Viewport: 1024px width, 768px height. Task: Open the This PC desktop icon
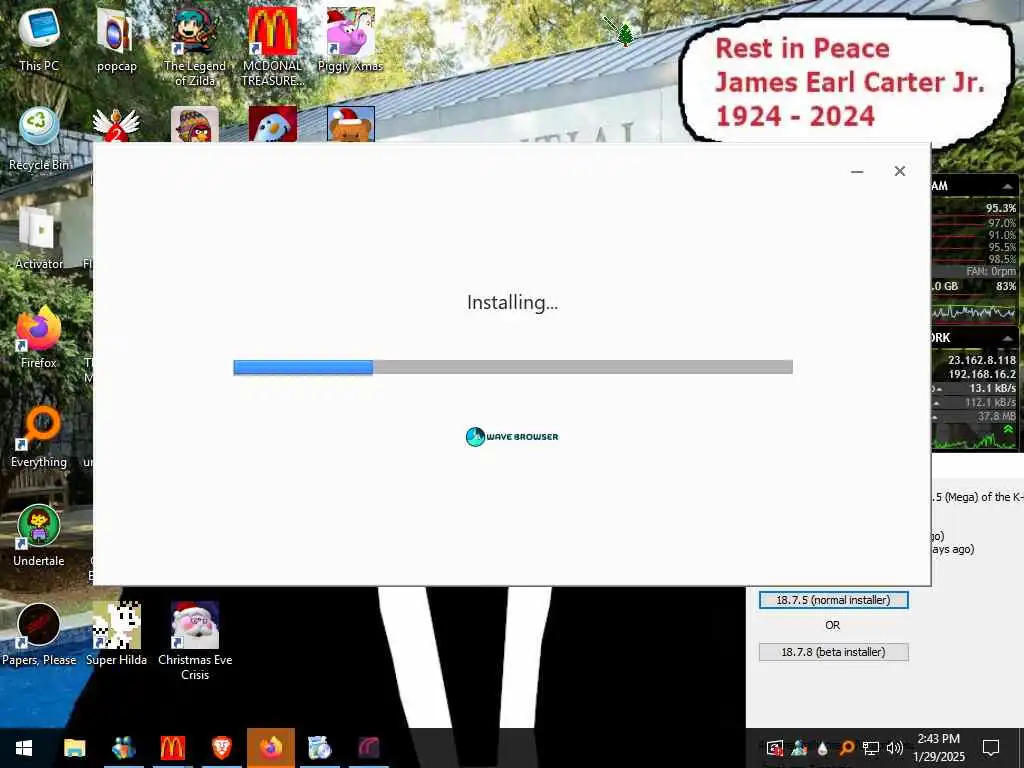click(x=39, y=39)
